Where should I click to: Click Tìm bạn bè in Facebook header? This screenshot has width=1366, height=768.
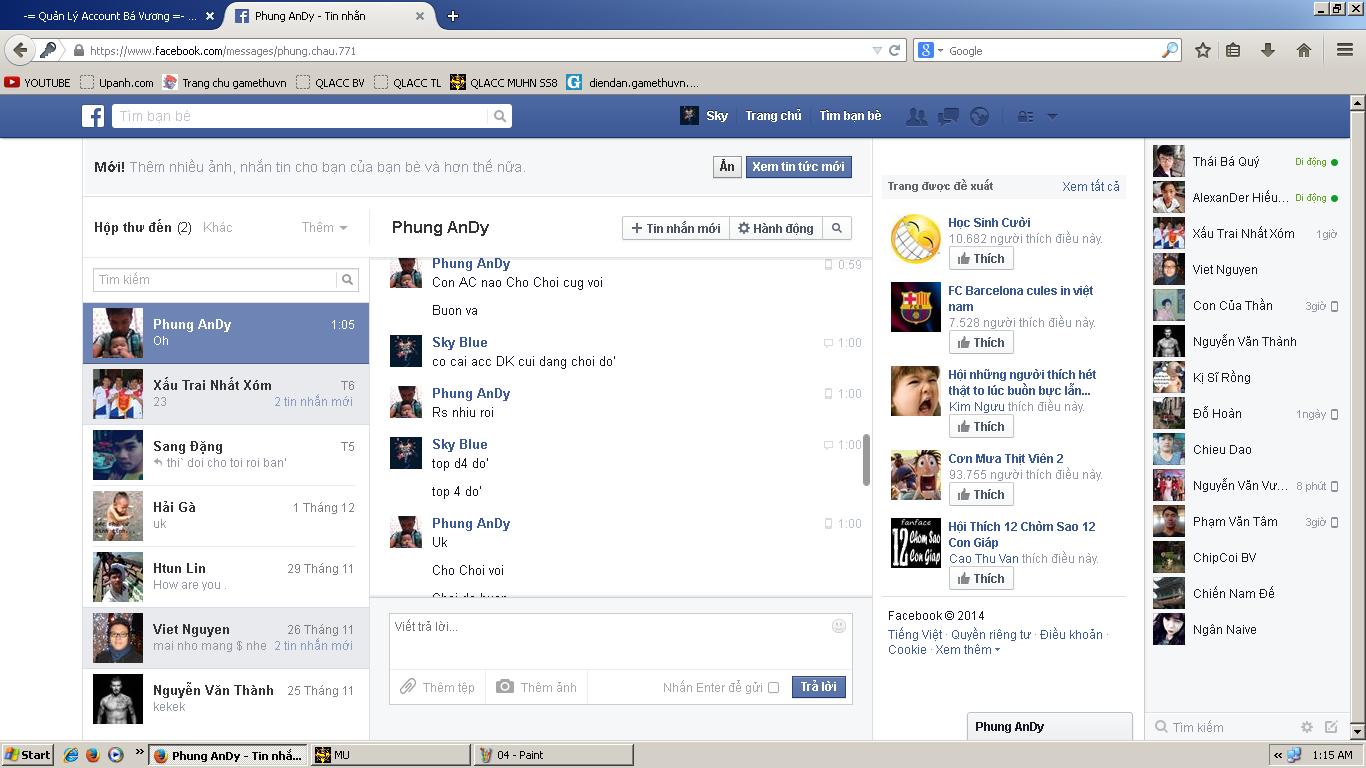point(850,116)
